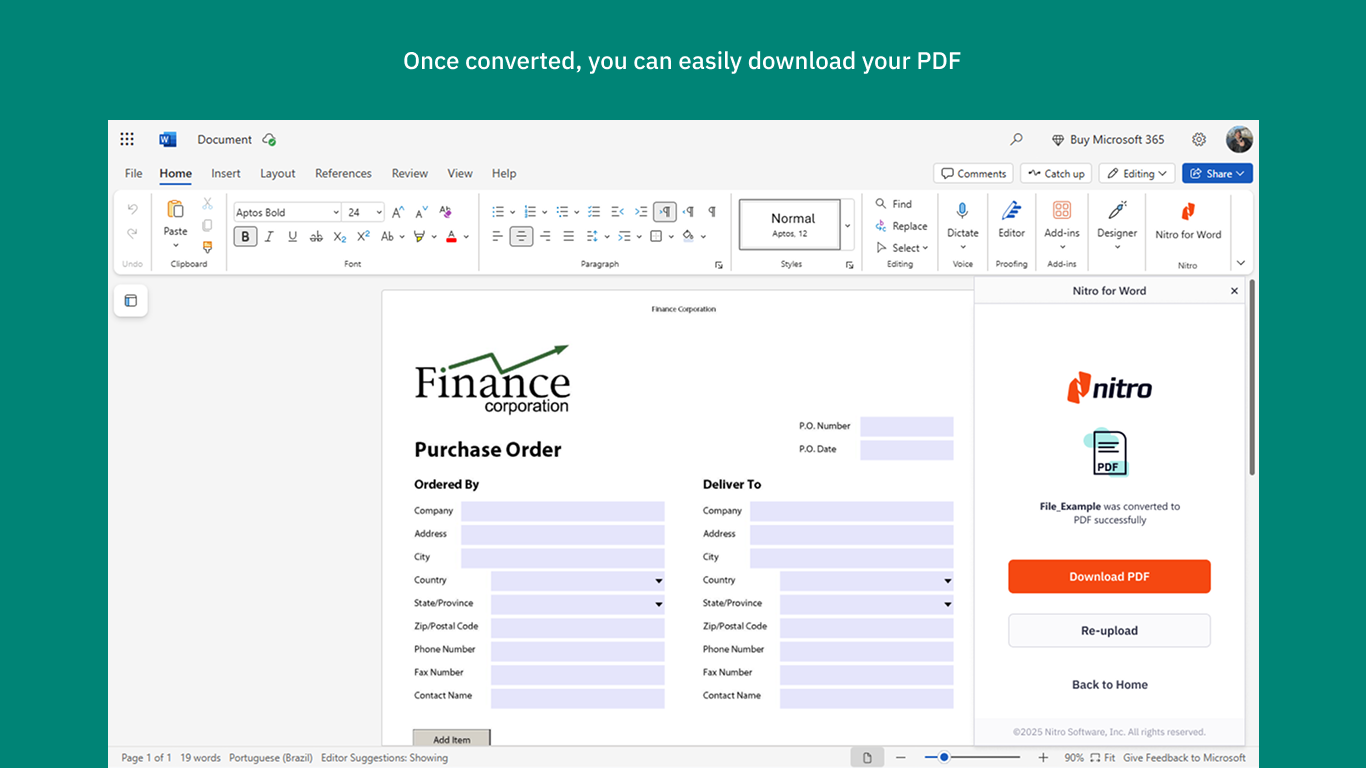The image size is (1366, 768).
Task: Click the user profile picture
Action: [1239, 139]
